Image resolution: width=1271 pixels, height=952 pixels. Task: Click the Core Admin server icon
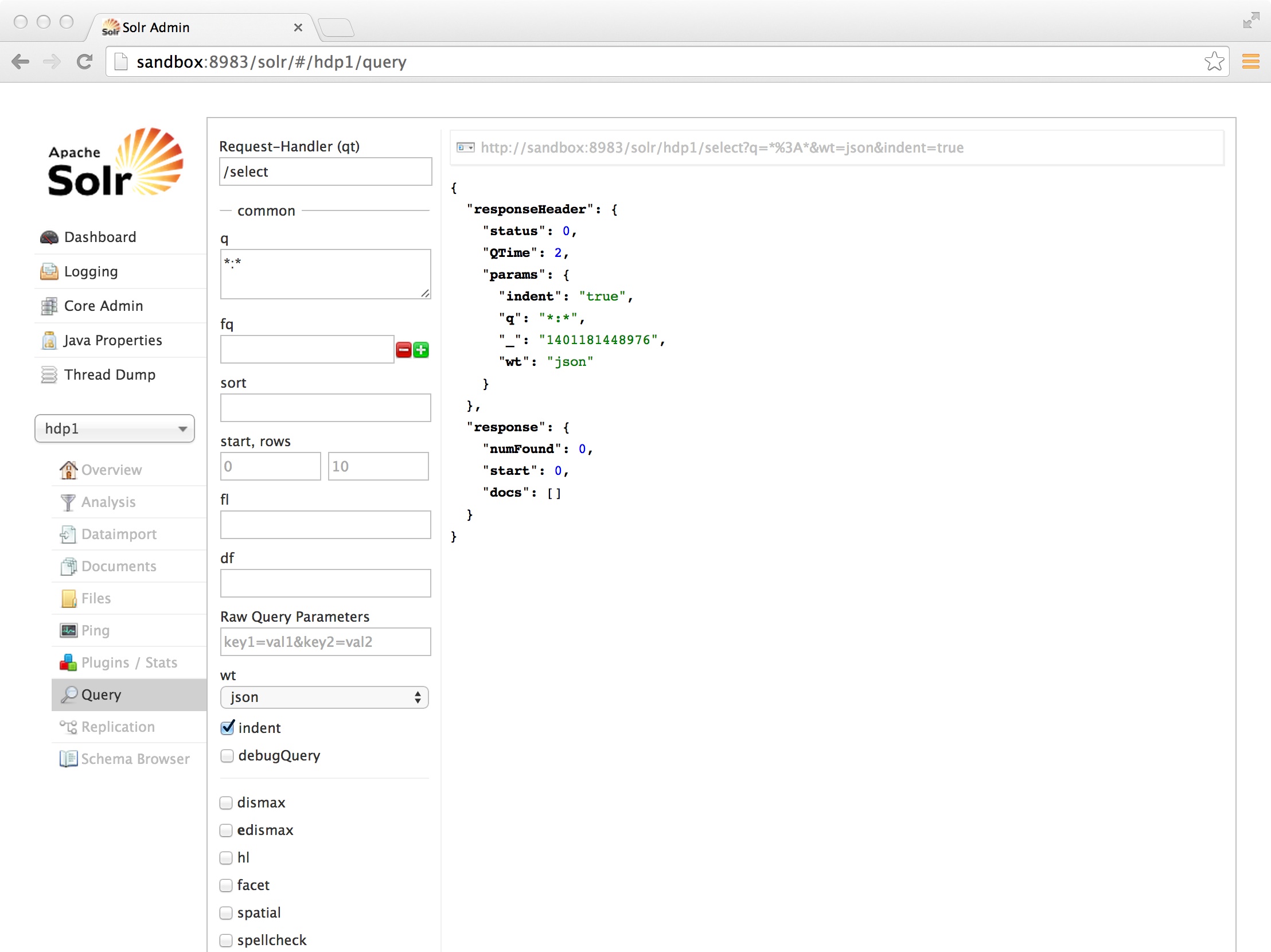(x=49, y=306)
